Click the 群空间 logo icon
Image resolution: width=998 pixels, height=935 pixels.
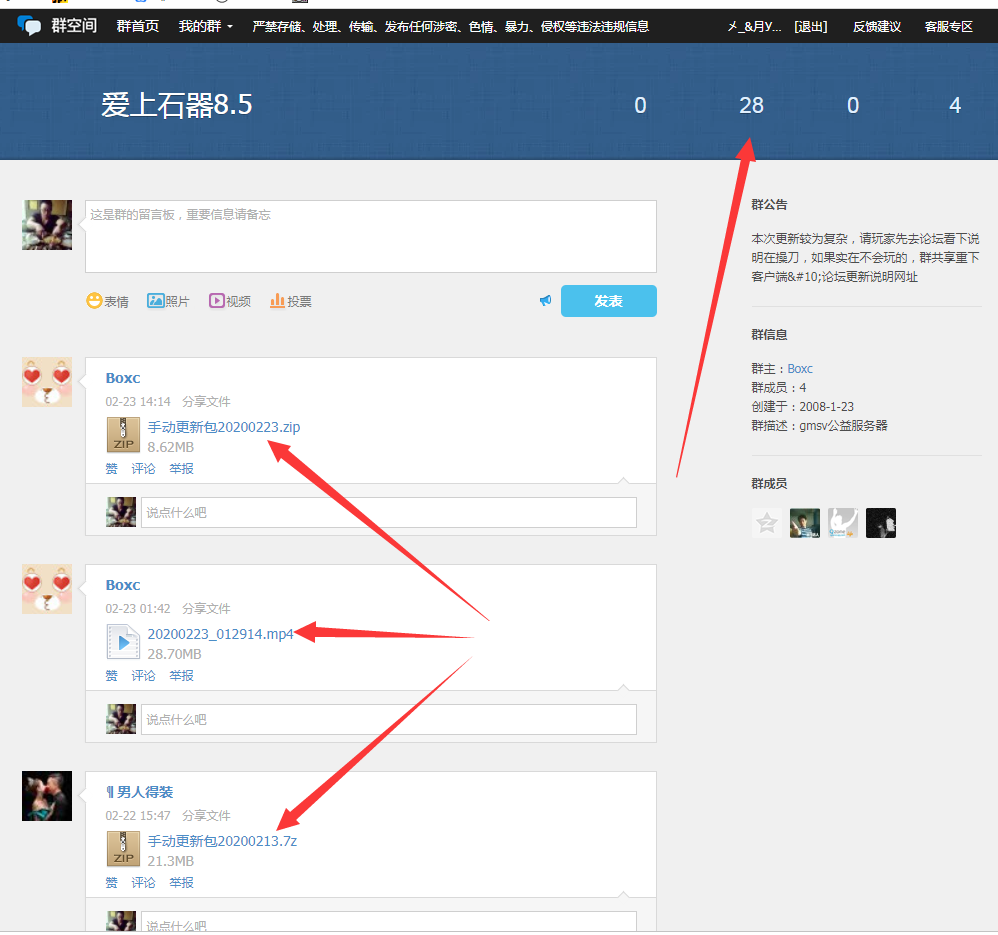pos(29,26)
